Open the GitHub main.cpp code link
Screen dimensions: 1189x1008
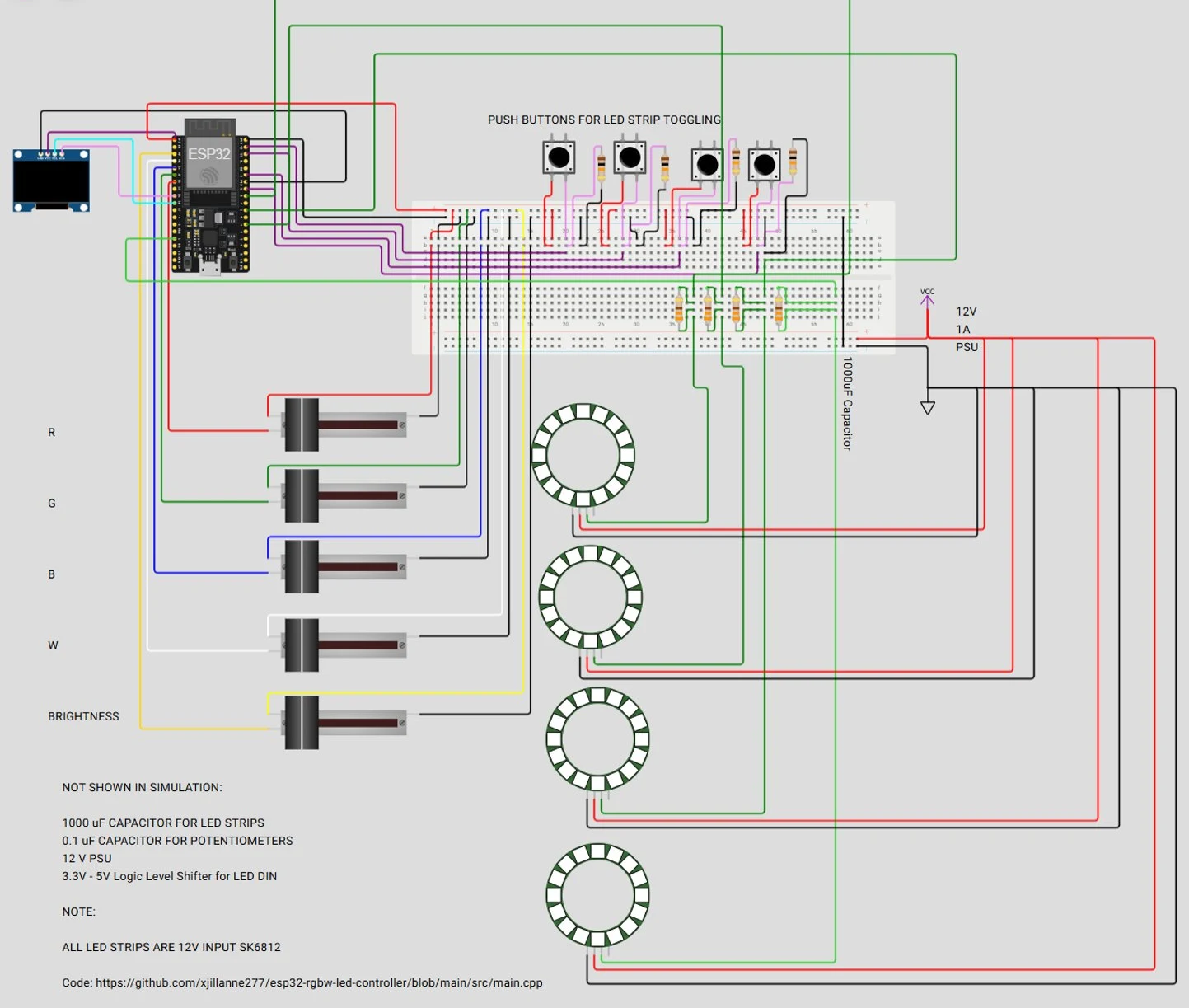tap(319, 982)
